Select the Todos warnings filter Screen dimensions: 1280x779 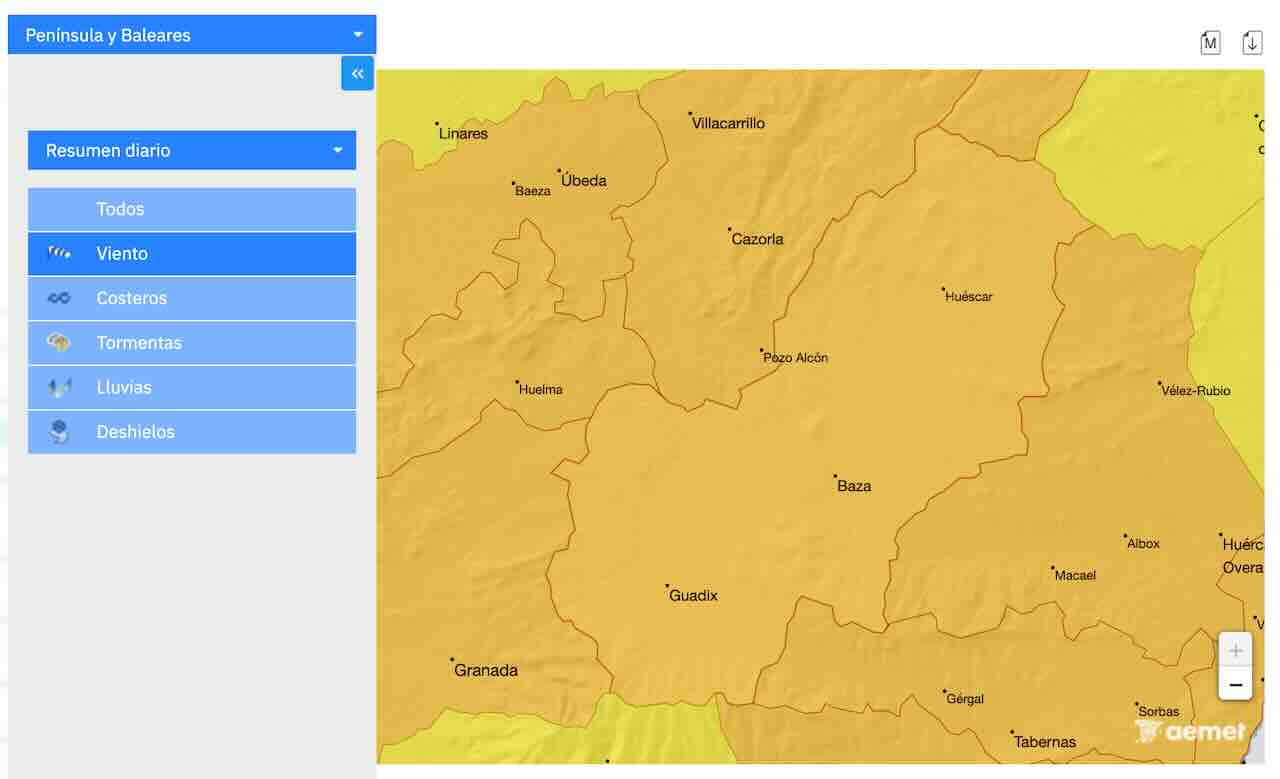[192, 209]
